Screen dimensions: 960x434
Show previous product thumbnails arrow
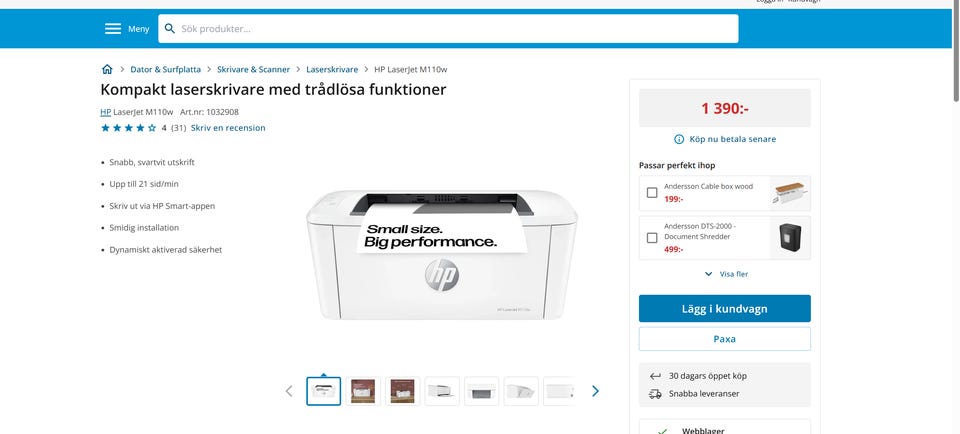[x=289, y=391]
